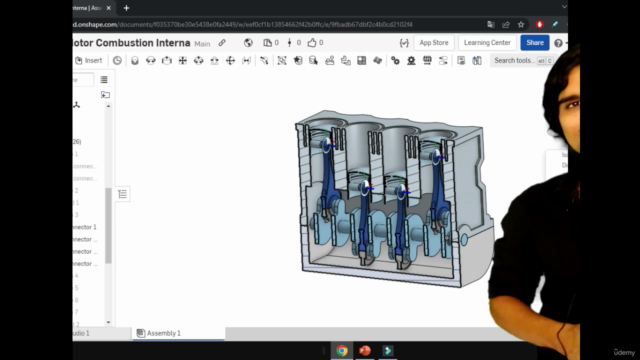The height and width of the screenshot is (360, 640).
Task: Click the clock-shaped icon next to Insert
Action: click(117, 60)
